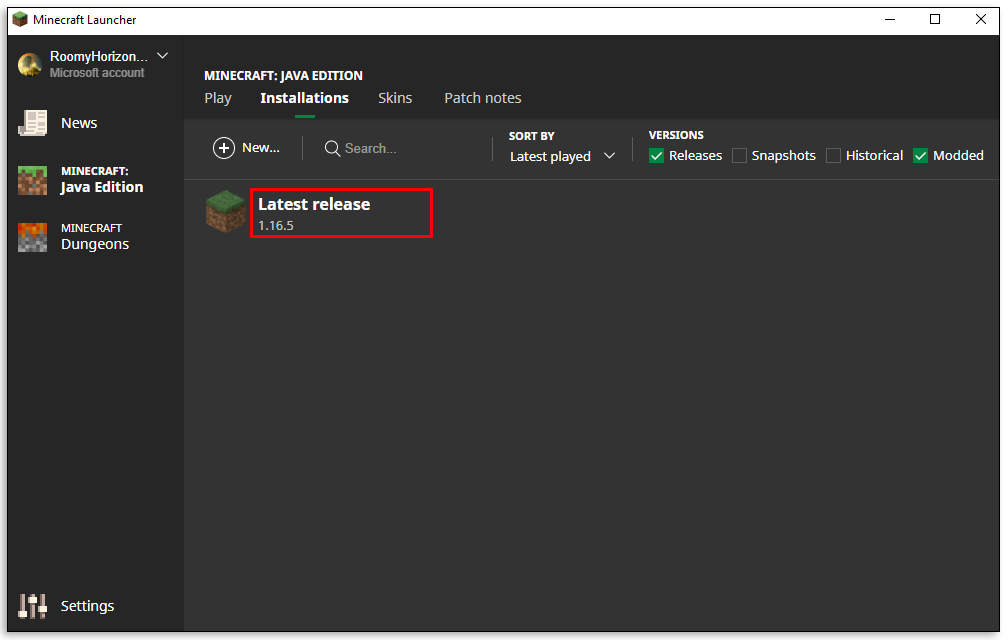Viewport: 1008px width, 640px height.
Task: Minimize the Minecraft Launcher window
Action: click(x=890, y=19)
